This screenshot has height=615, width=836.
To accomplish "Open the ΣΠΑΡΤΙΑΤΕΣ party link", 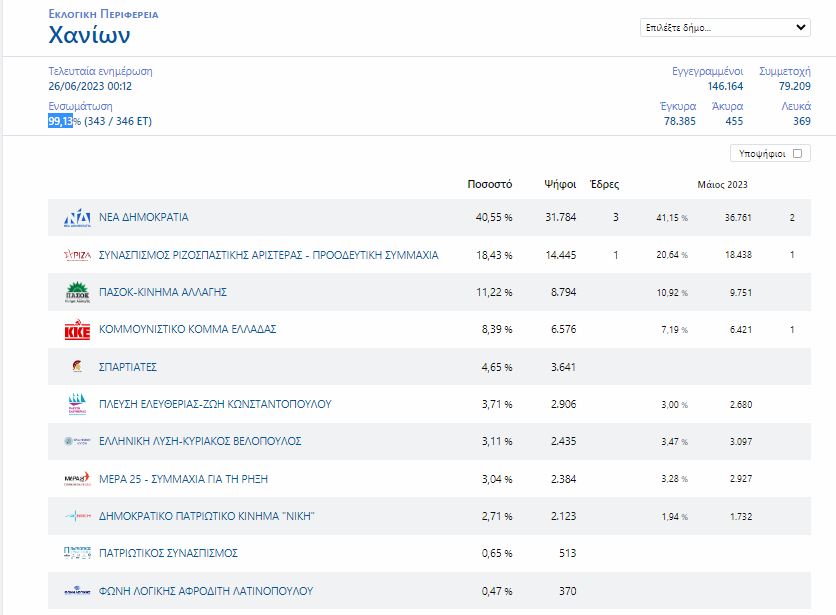I will (x=128, y=367).
